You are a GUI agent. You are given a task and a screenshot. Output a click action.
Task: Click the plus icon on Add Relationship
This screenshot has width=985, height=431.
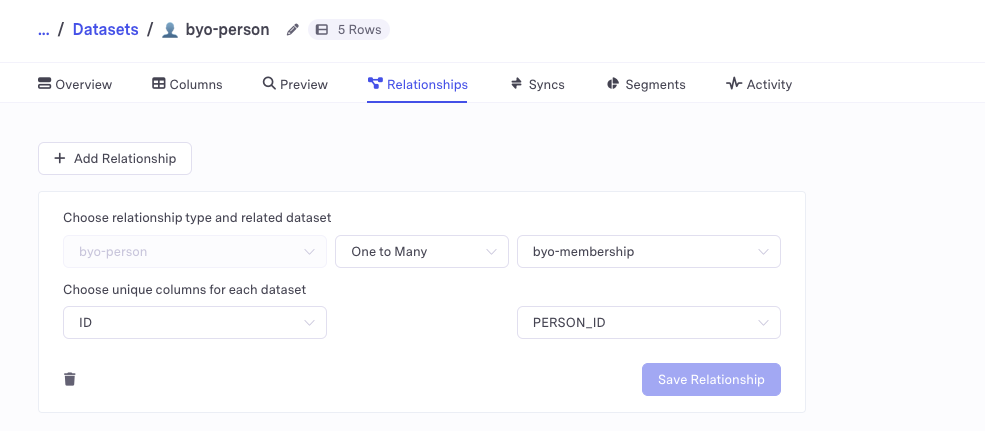(60, 159)
